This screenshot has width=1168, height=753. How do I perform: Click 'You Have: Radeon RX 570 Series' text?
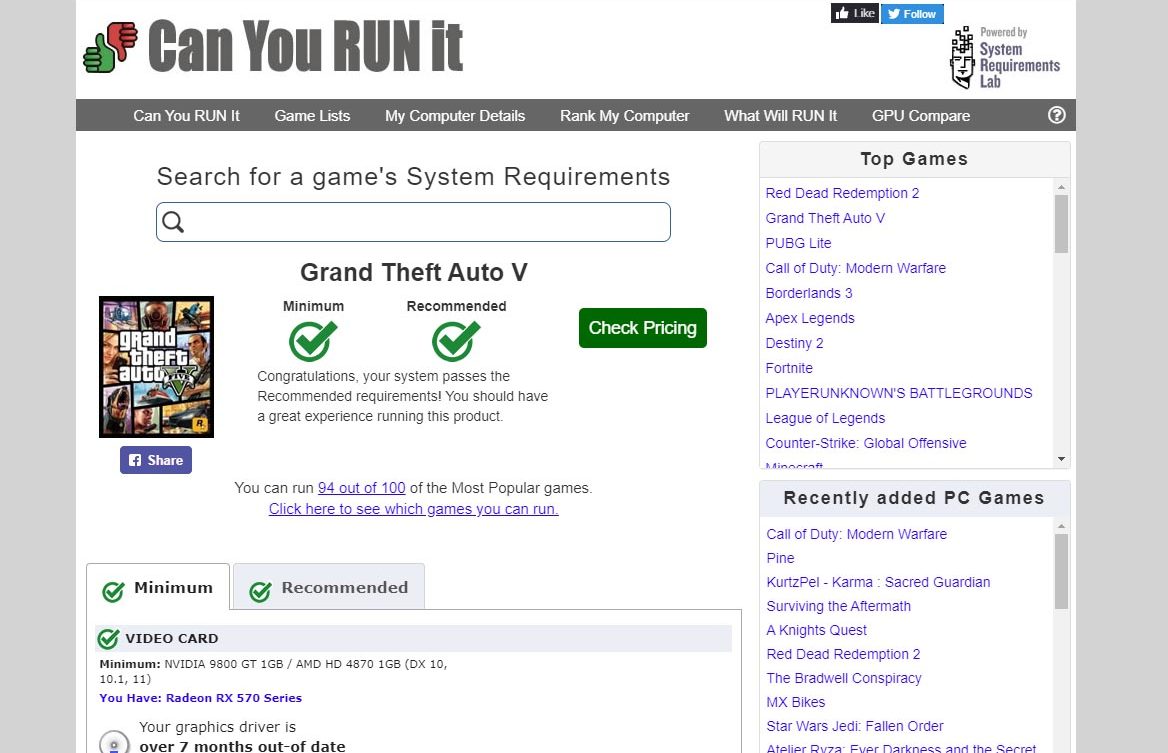click(200, 698)
